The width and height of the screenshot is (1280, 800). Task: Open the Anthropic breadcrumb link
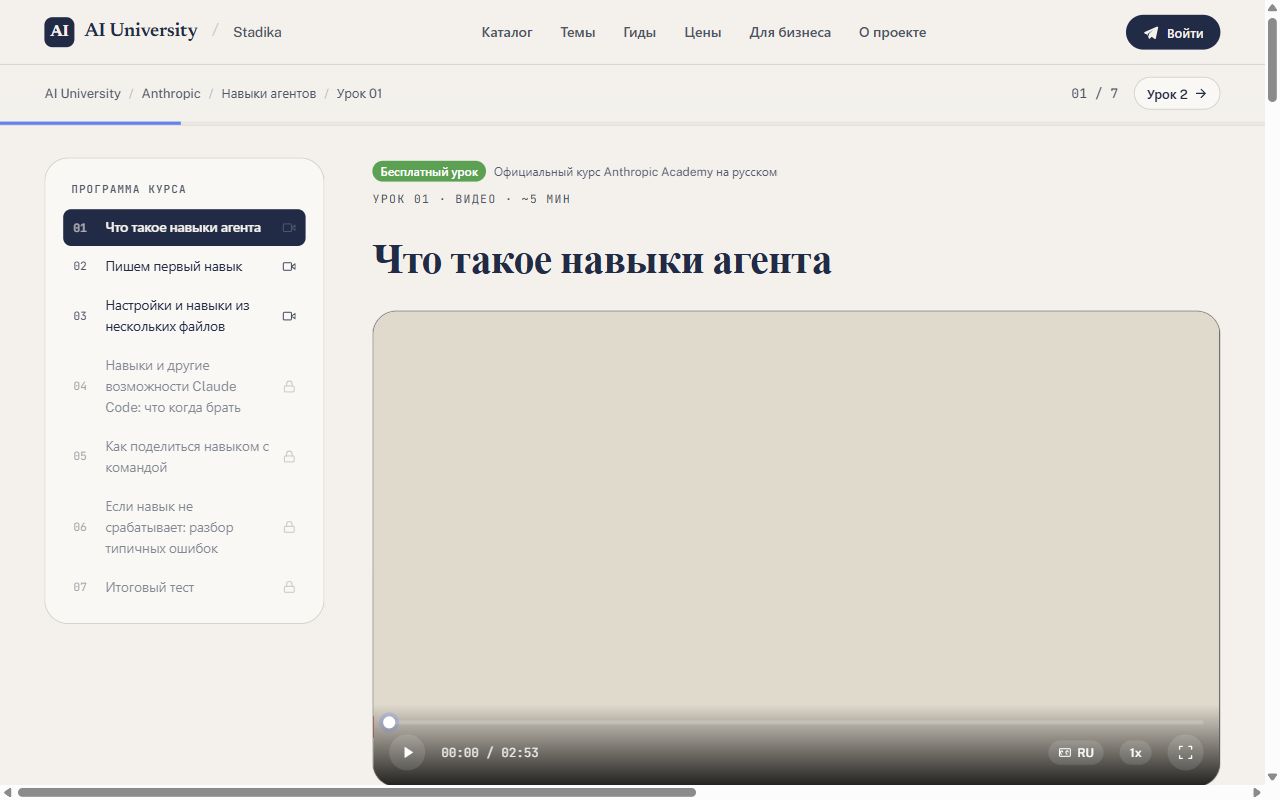tap(171, 93)
